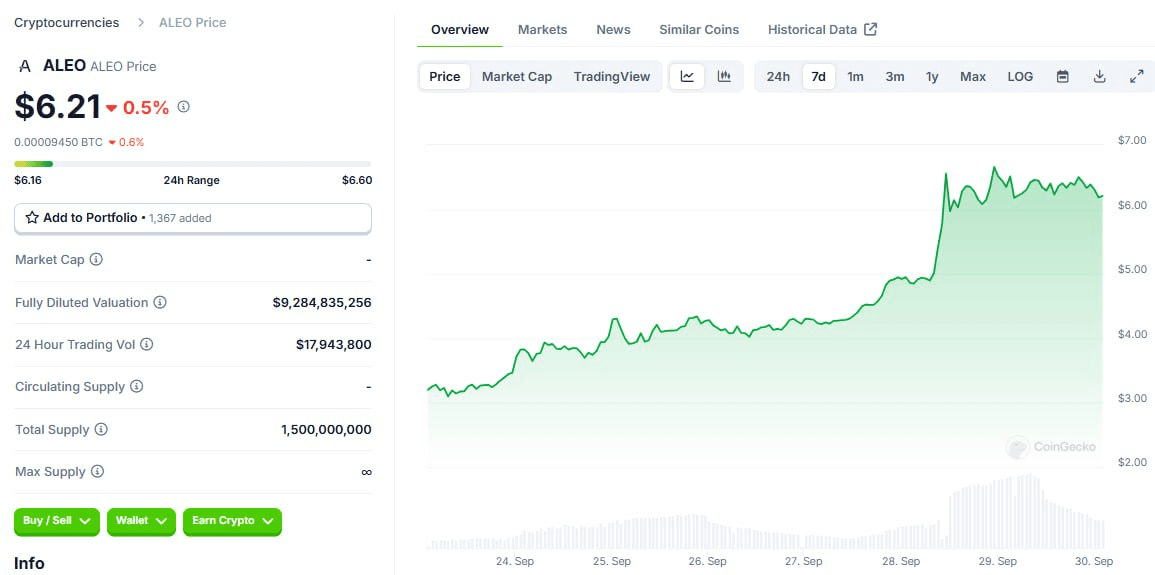Click the 28. Sep date axis label
Image resolution: width=1155 pixels, height=575 pixels.
(900, 561)
